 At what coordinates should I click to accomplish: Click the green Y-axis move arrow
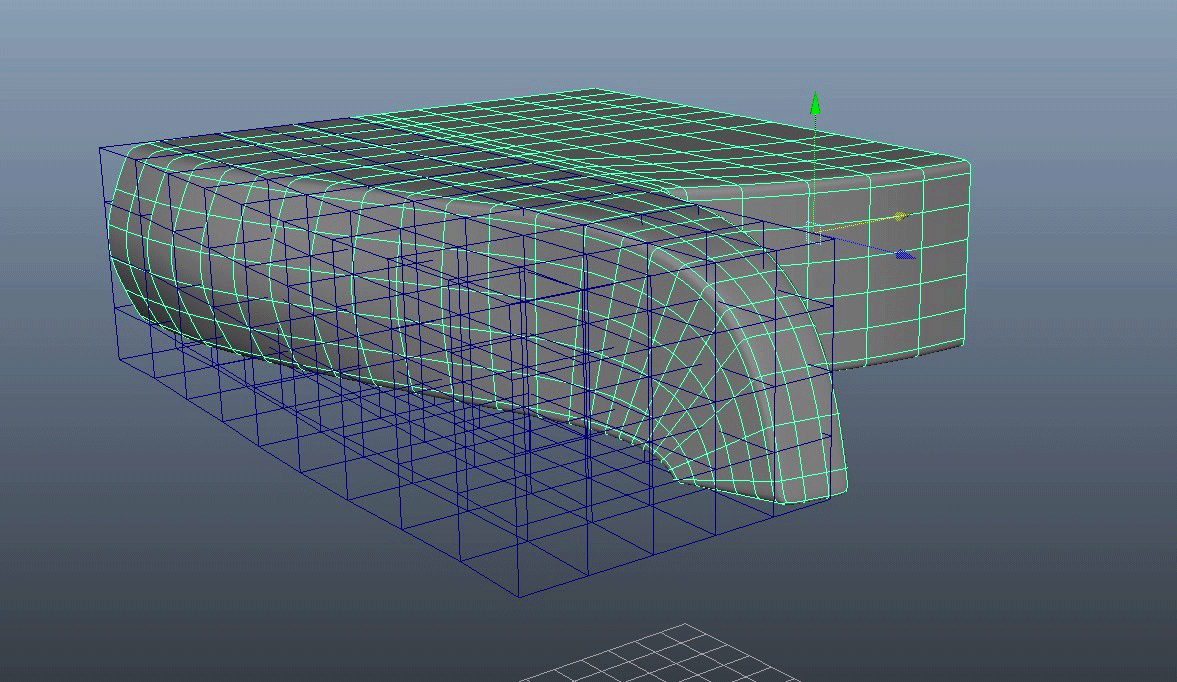click(815, 104)
